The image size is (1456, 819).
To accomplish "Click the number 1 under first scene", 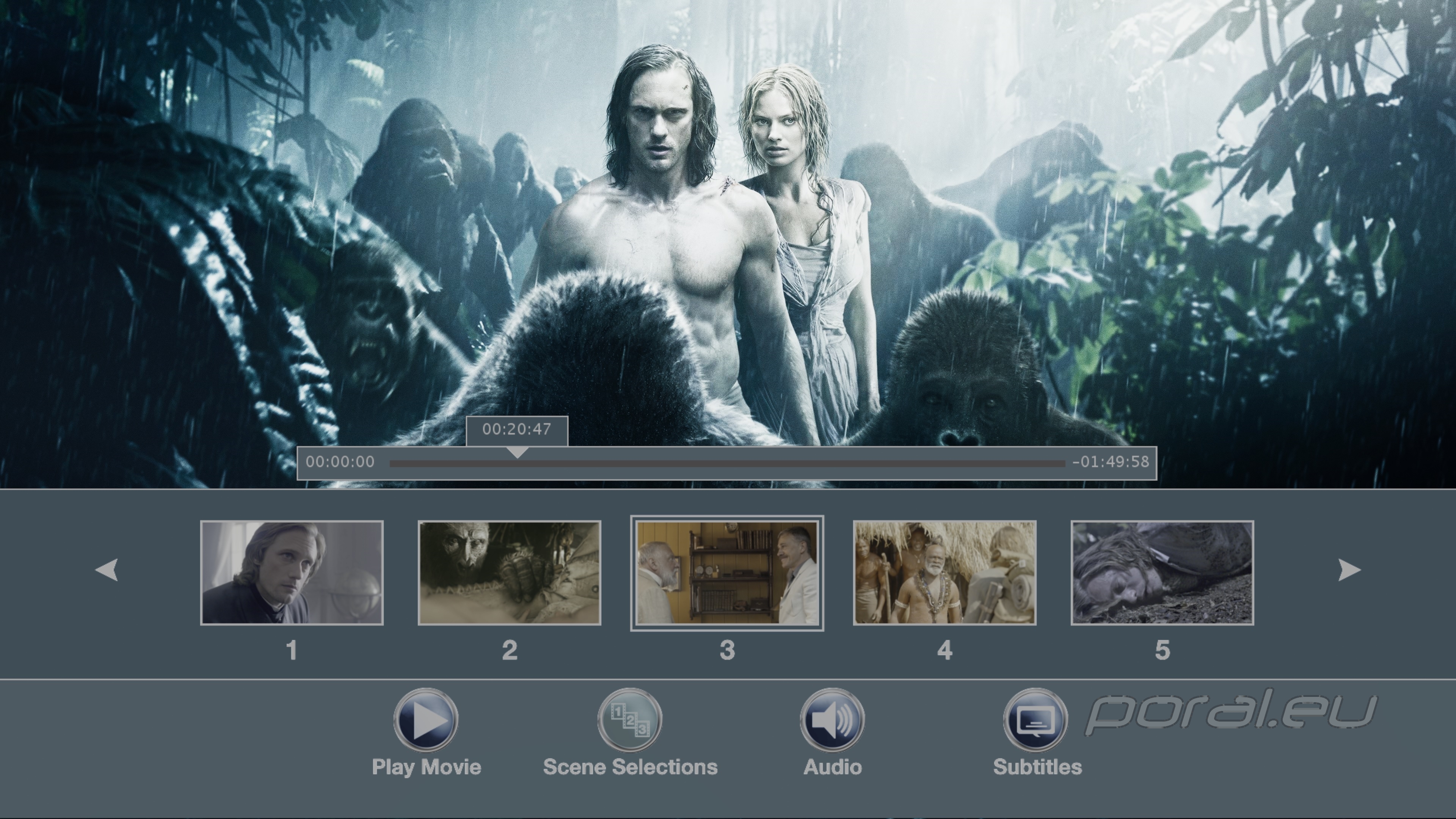I will (292, 651).
